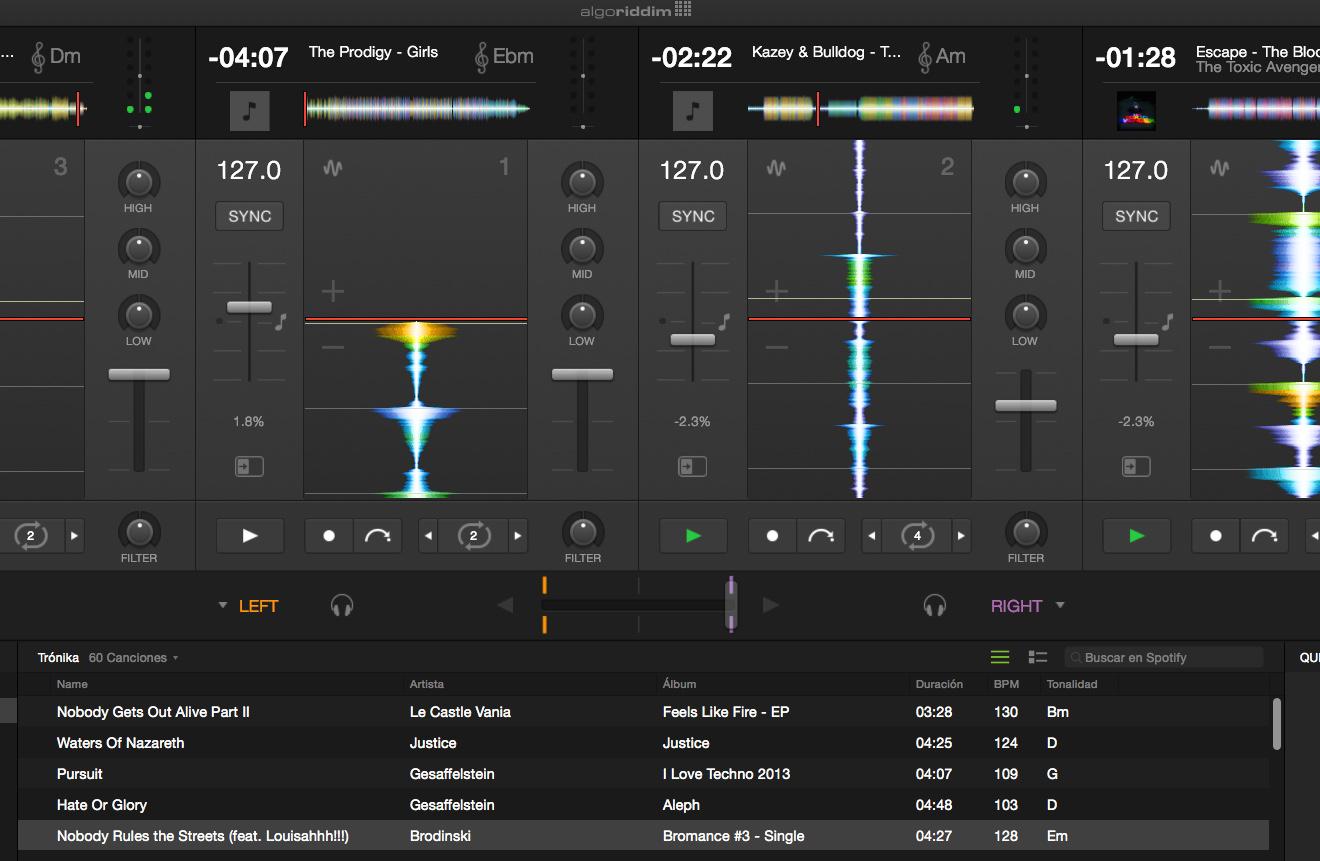This screenshot has height=861, width=1320.
Task: Halve loop length on deck 2
Action: point(872,536)
